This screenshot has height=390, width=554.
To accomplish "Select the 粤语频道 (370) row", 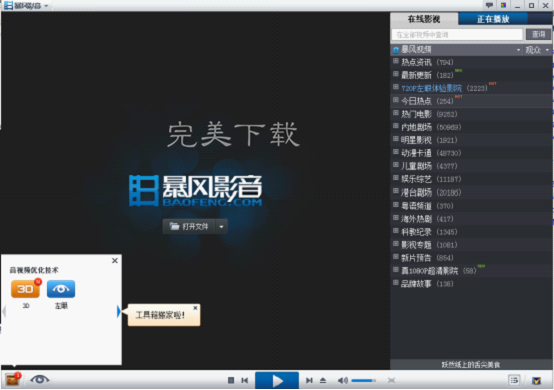I will pos(471,206).
